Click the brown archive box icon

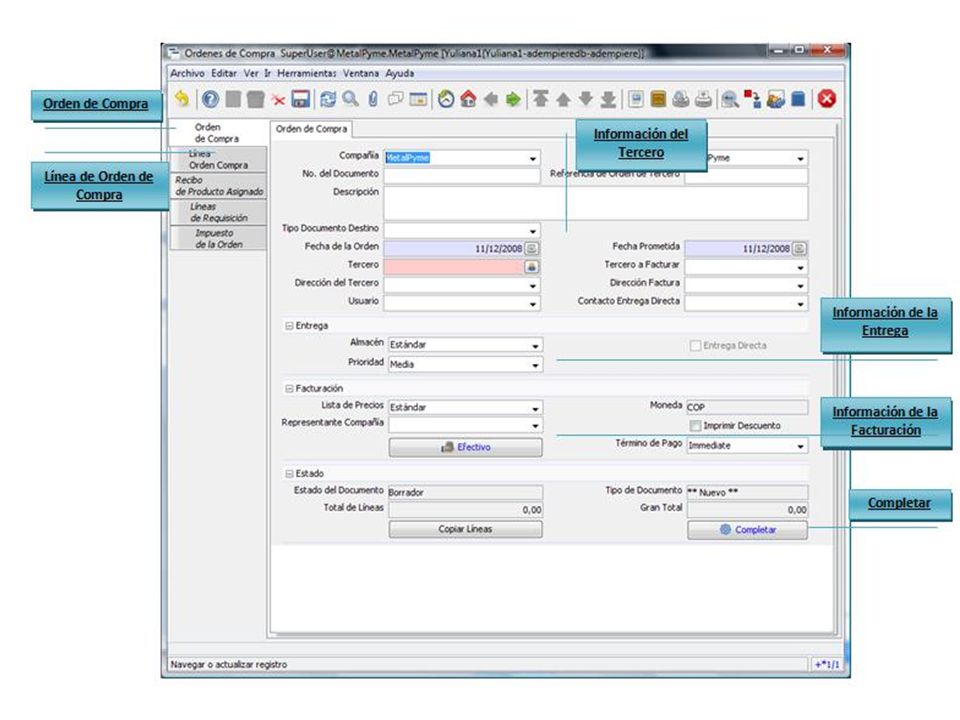pyautogui.click(x=658, y=99)
